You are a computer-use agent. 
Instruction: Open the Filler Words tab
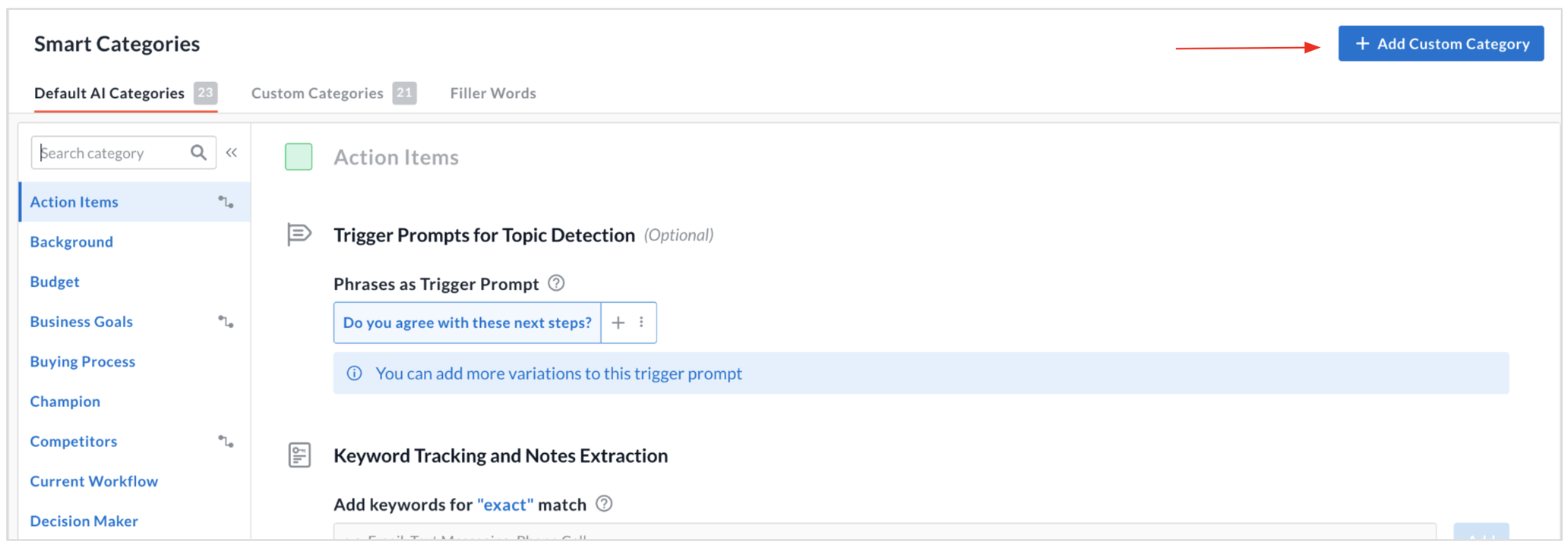(x=492, y=93)
